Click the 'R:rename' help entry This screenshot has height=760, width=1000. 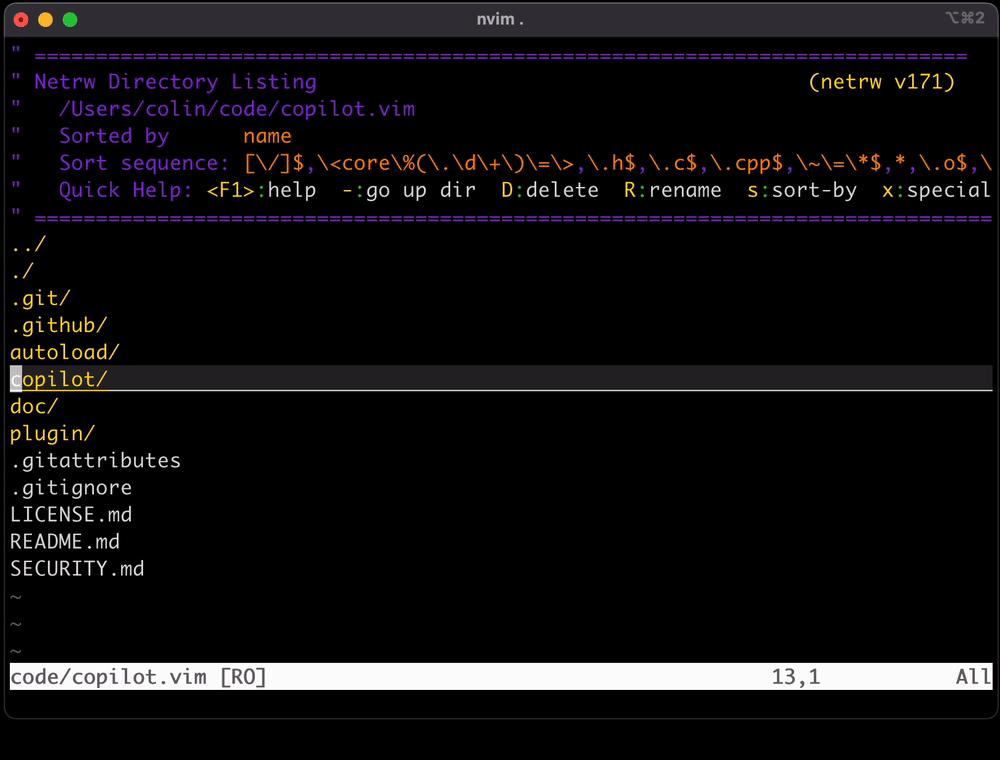pyautogui.click(x=673, y=190)
